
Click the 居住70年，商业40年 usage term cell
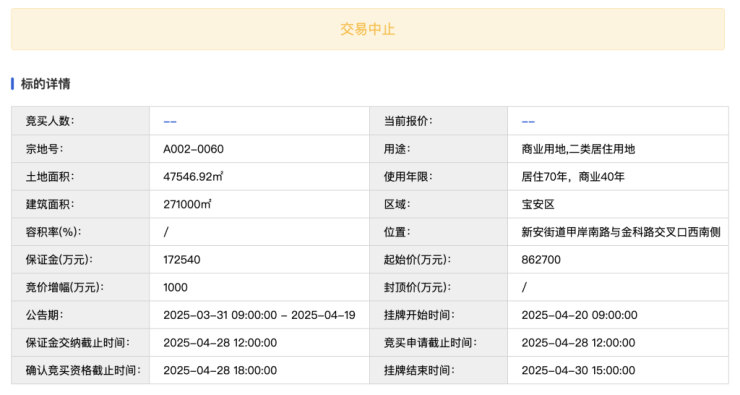(618, 176)
